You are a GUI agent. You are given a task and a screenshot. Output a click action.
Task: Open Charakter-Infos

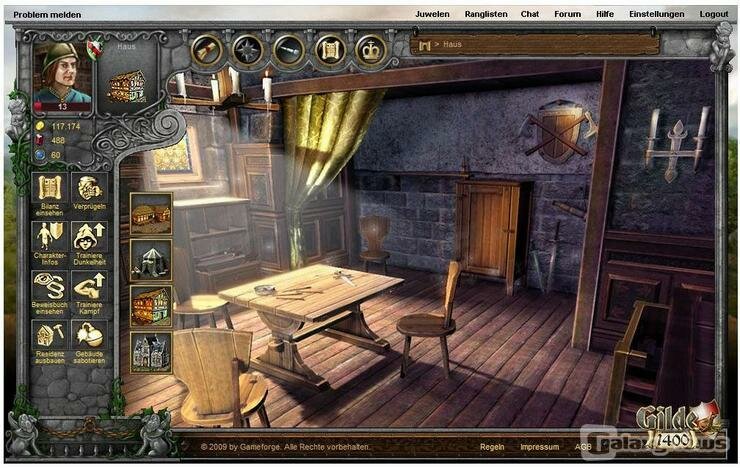pos(49,236)
